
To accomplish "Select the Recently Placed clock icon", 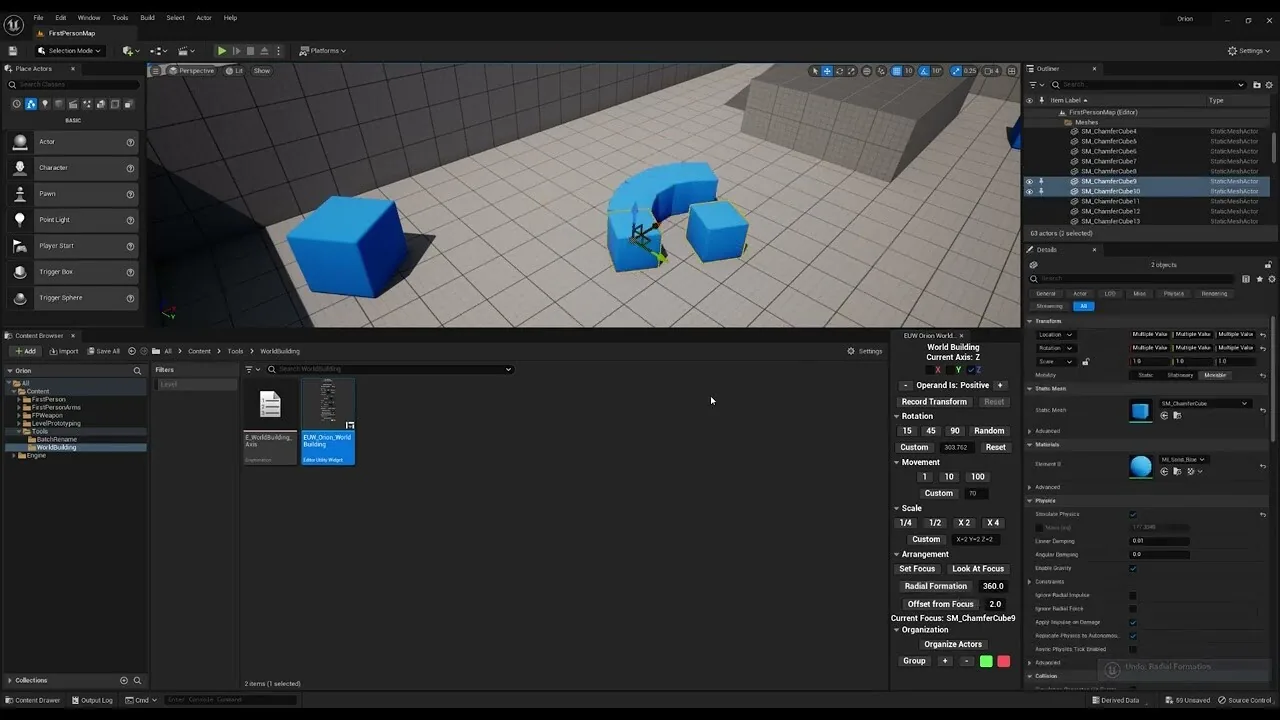I will click(16, 104).
